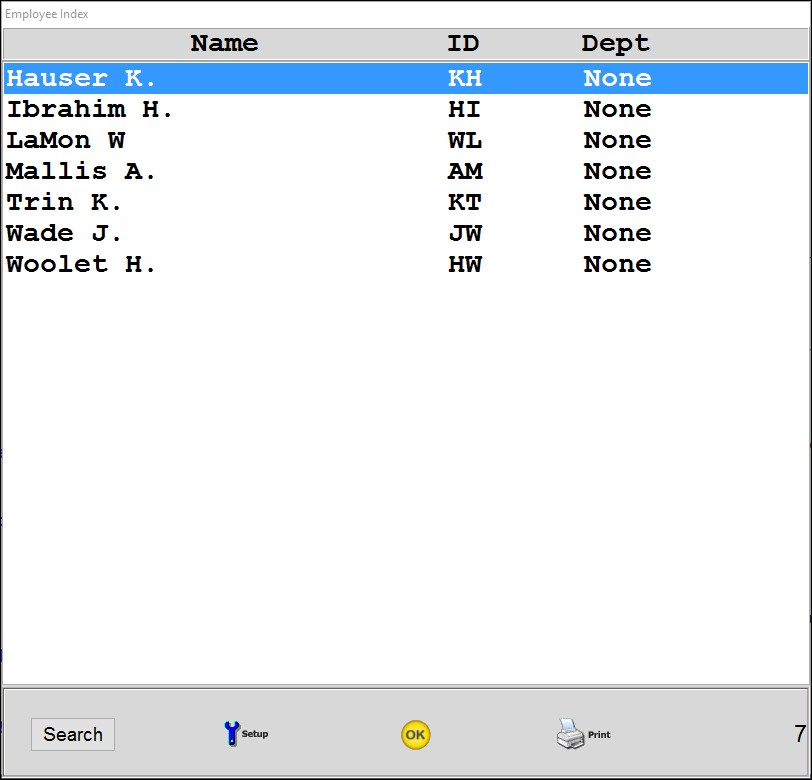812x780 pixels.
Task: Click the Name column header
Action: [224, 44]
